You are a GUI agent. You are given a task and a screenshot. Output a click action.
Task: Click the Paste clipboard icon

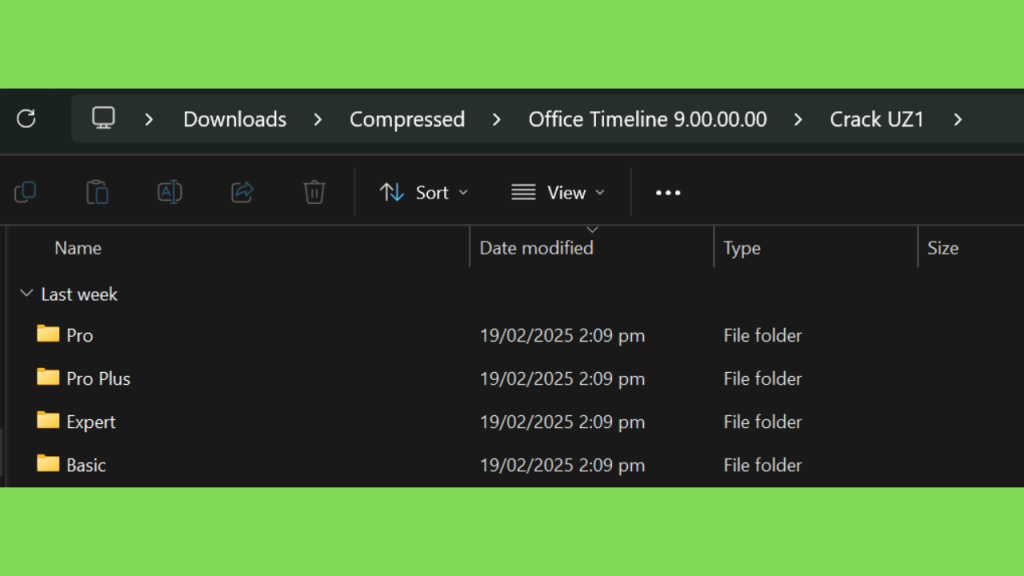click(x=97, y=192)
